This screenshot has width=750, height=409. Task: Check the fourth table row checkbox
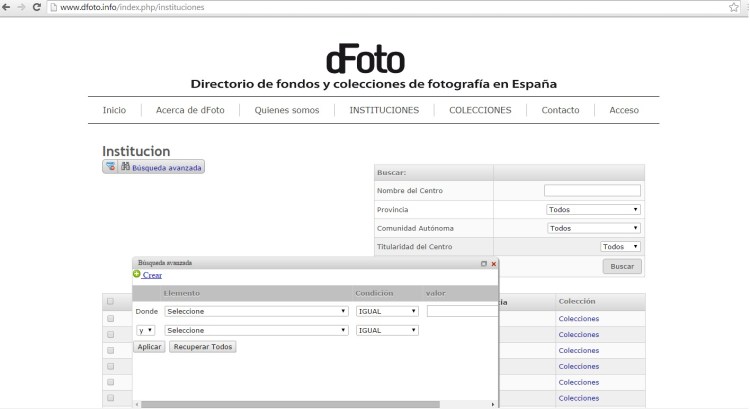pos(110,366)
